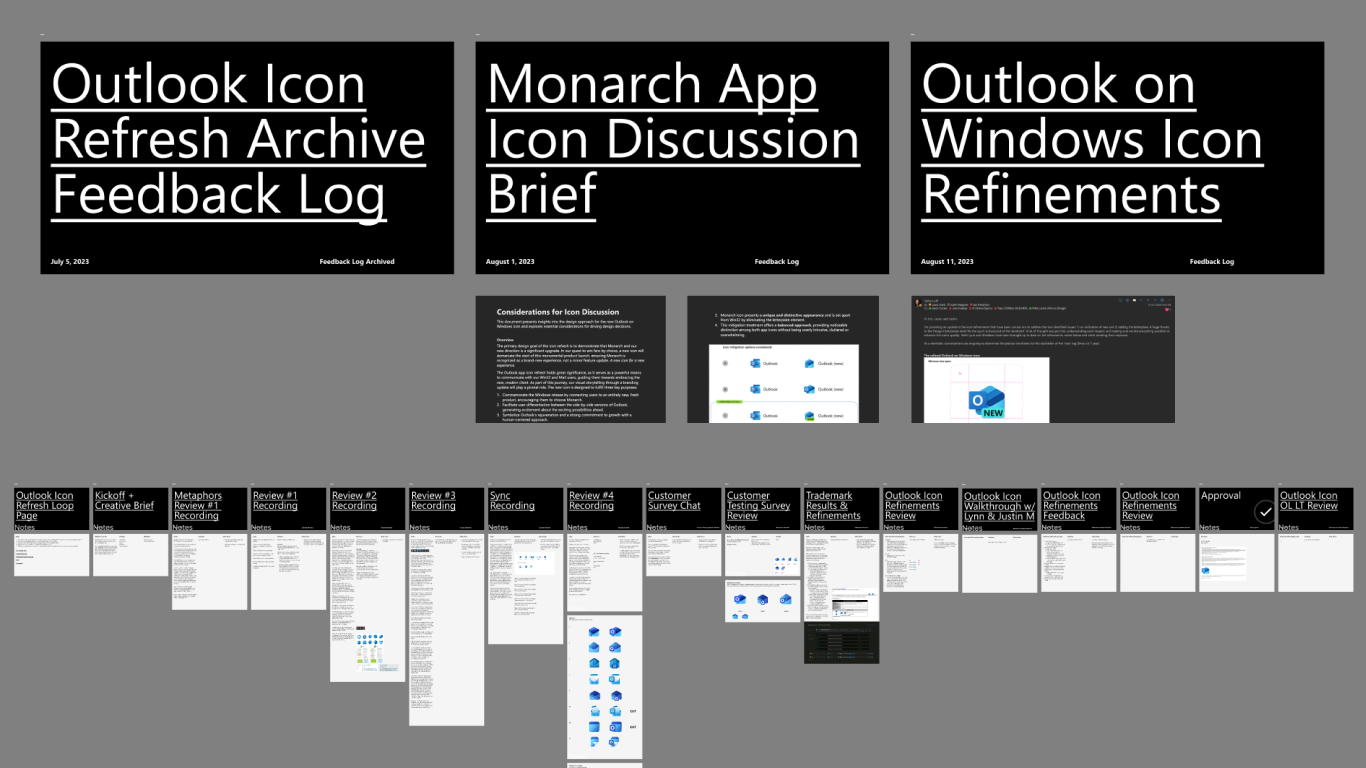Click Feedback Log label on Monarch brief card

pyautogui.click(x=777, y=262)
